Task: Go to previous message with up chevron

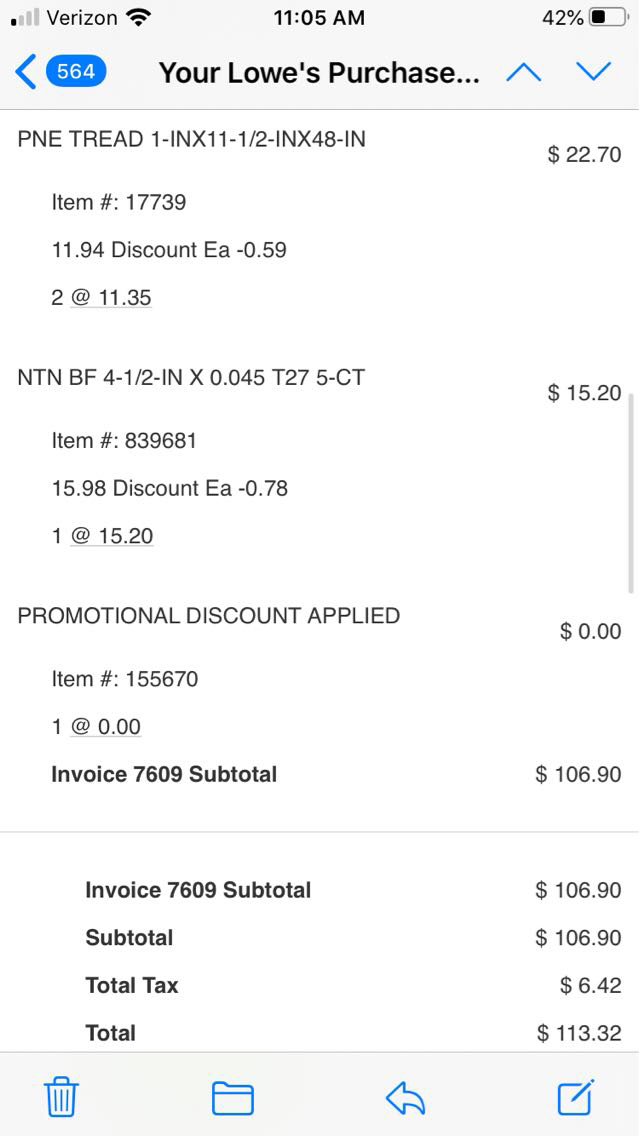Action: (523, 72)
